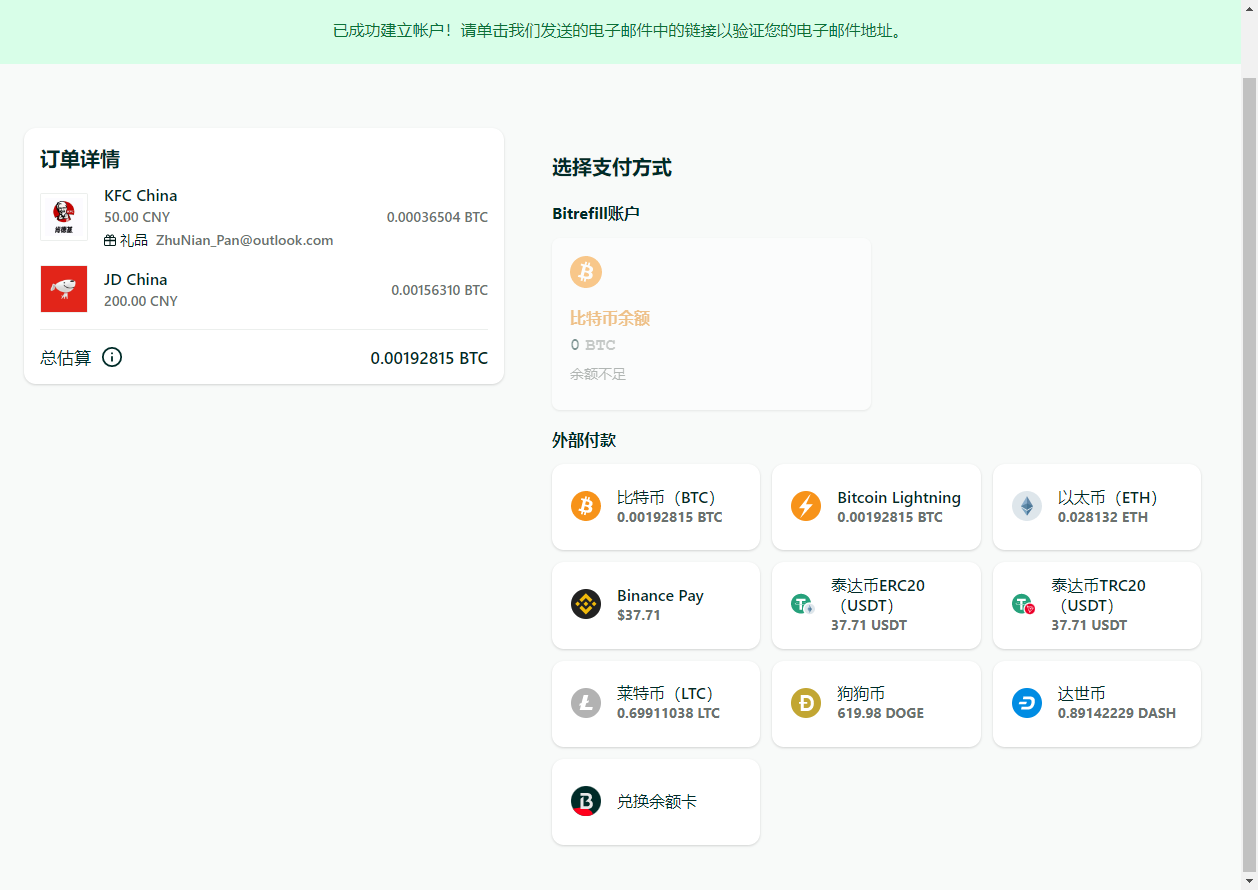Click the 50.00 CNY amount
The image size is (1258, 890).
[x=137, y=217]
